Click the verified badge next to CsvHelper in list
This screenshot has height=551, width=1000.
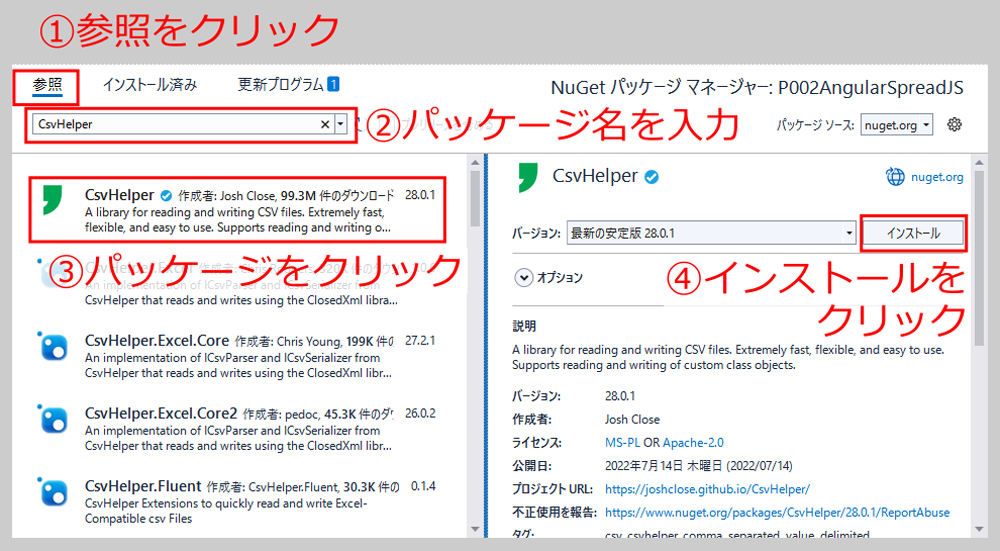tap(166, 196)
